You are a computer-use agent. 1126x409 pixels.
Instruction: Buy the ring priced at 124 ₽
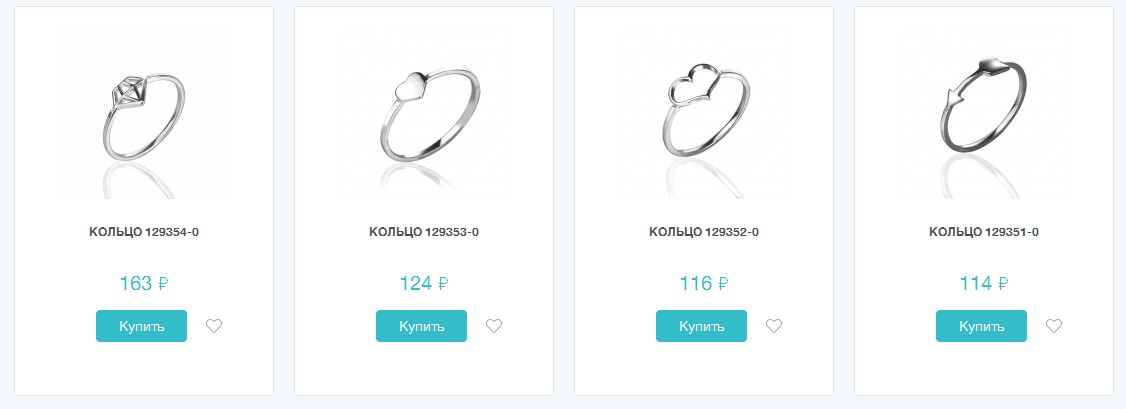point(421,326)
